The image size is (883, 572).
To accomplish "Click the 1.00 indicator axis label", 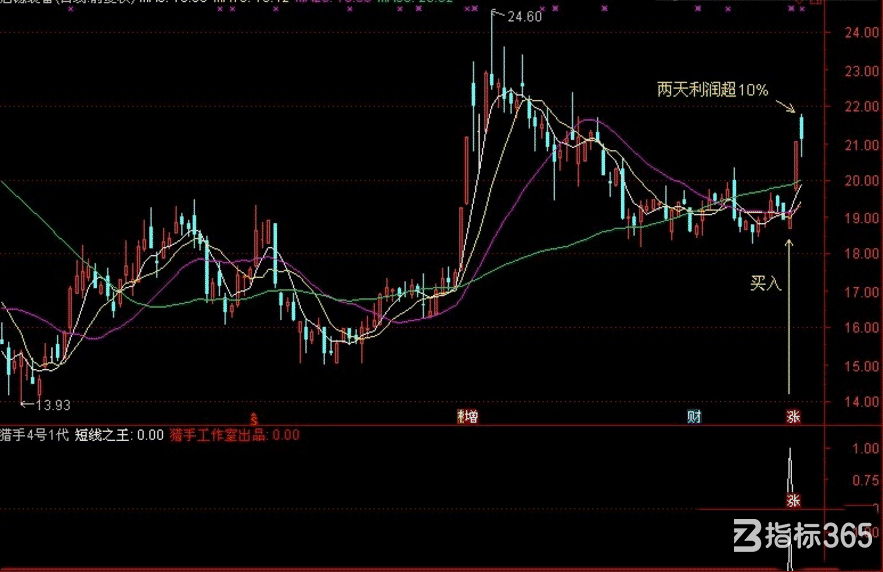I will pyautogui.click(x=866, y=449).
